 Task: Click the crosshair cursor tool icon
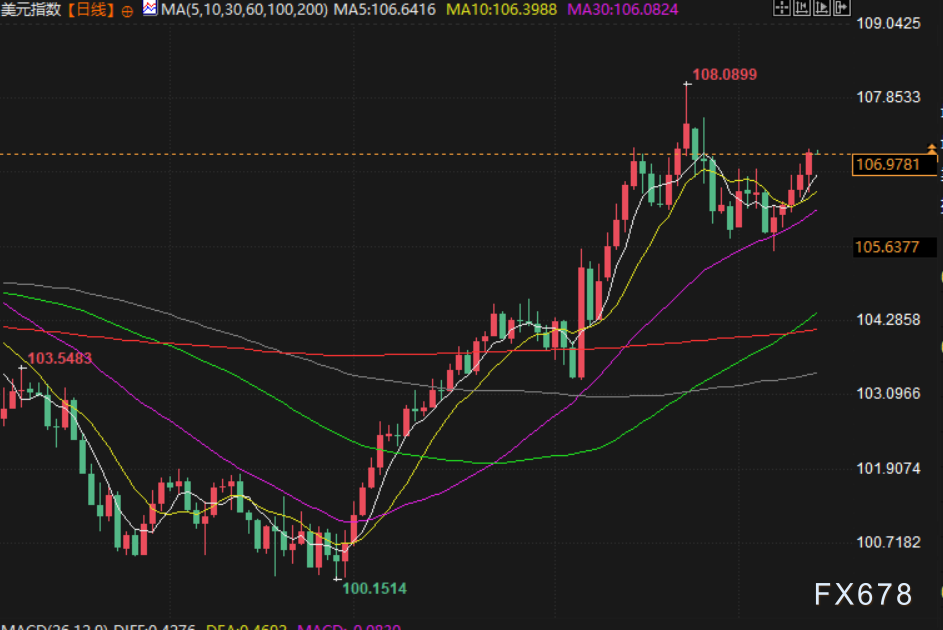(x=781, y=7)
